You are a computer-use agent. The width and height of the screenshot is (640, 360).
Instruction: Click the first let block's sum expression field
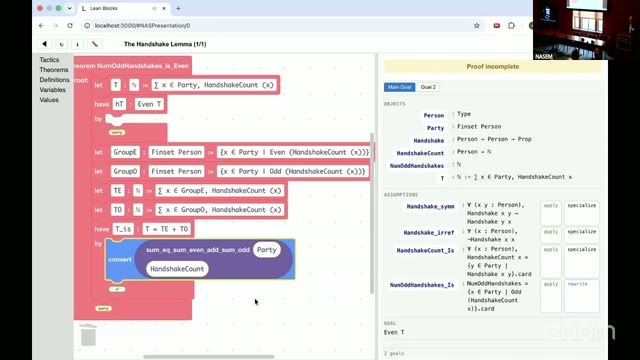pyautogui.click(x=214, y=85)
